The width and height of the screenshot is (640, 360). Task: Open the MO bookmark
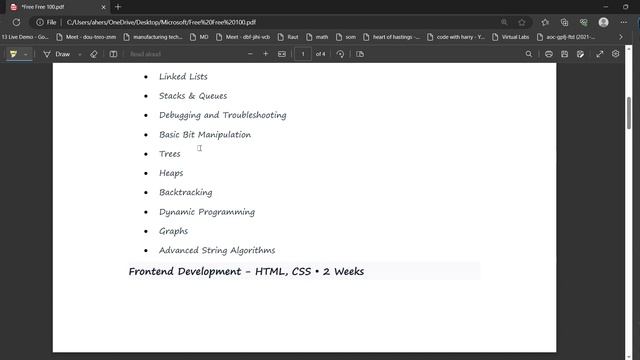click(199, 37)
